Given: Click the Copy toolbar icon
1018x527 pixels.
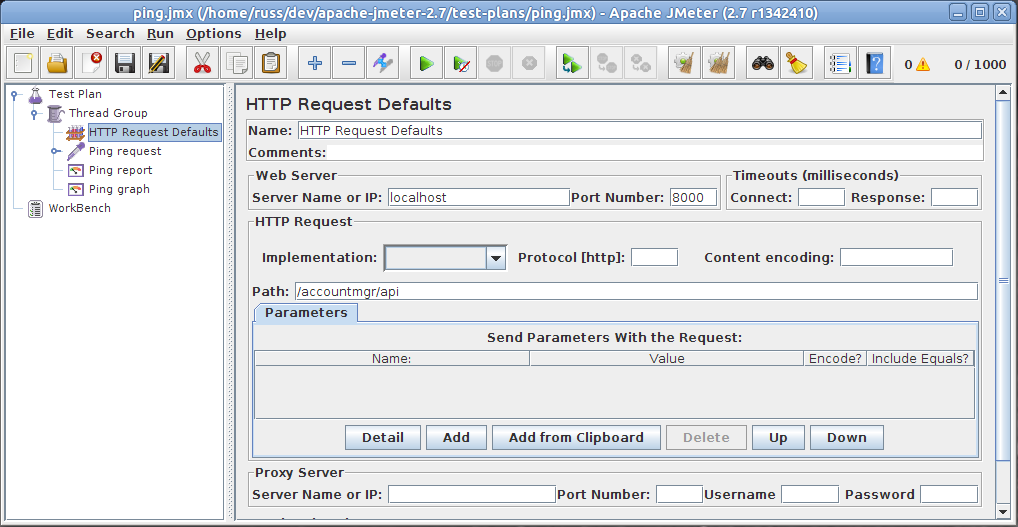Looking at the screenshot, I should [236, 63].
